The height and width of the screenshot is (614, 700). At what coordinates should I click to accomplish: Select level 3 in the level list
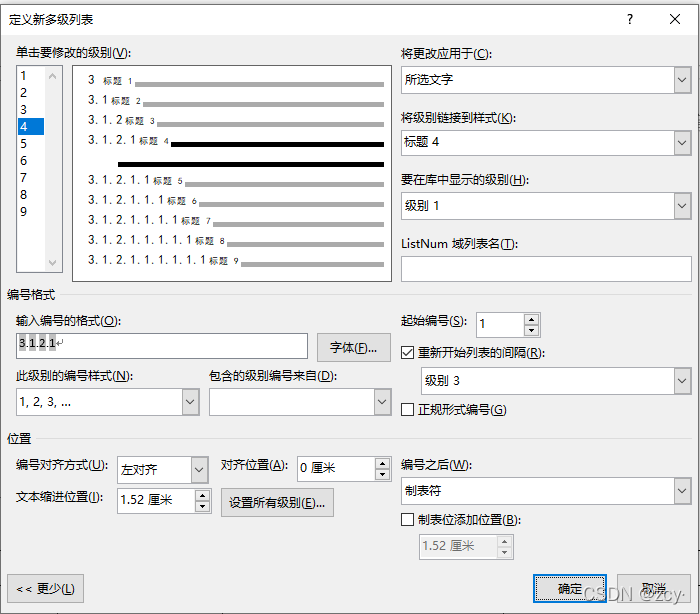(x=30, y=109)
